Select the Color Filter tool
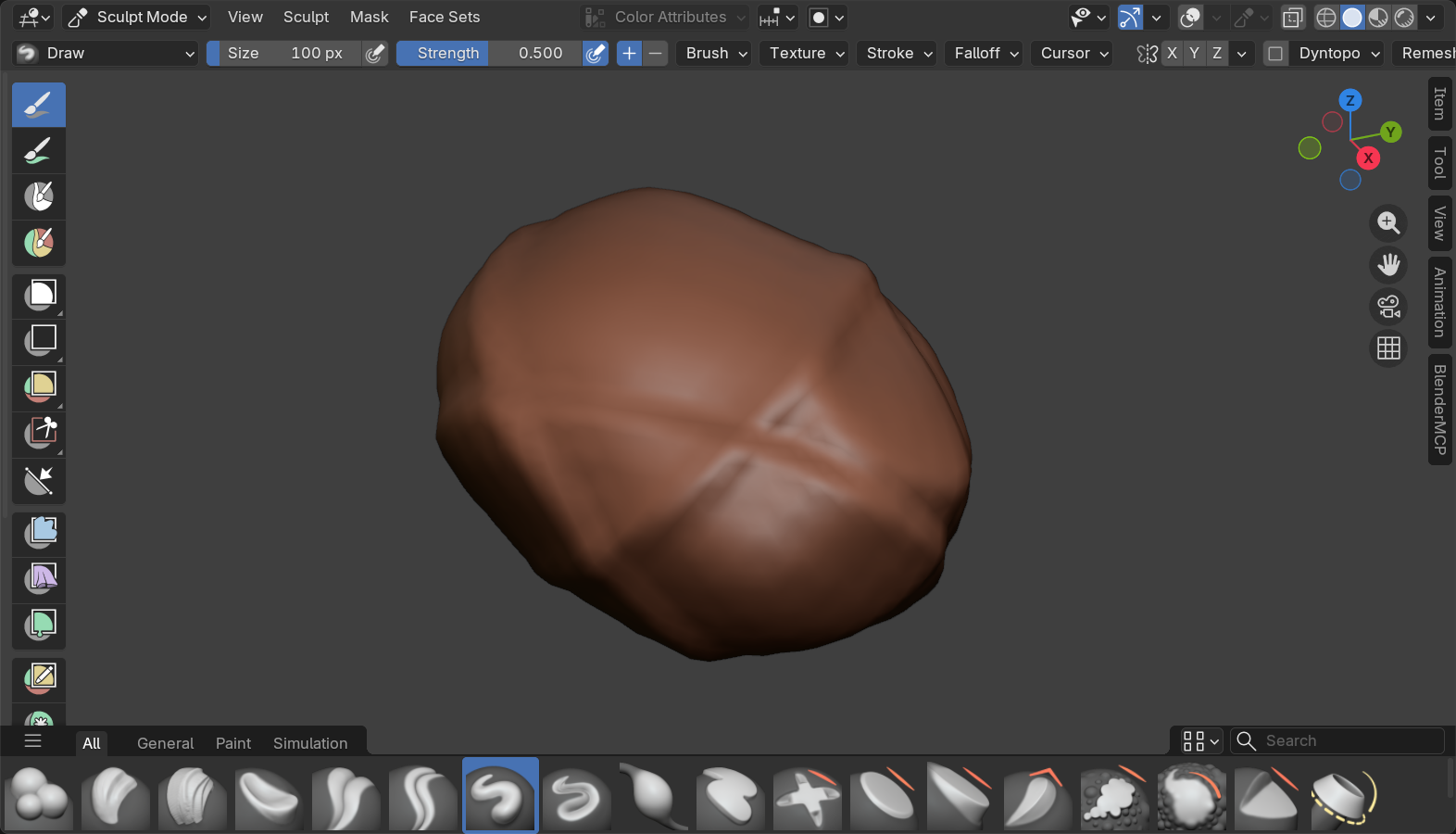 pyautogui.click(x=39, y=625)
